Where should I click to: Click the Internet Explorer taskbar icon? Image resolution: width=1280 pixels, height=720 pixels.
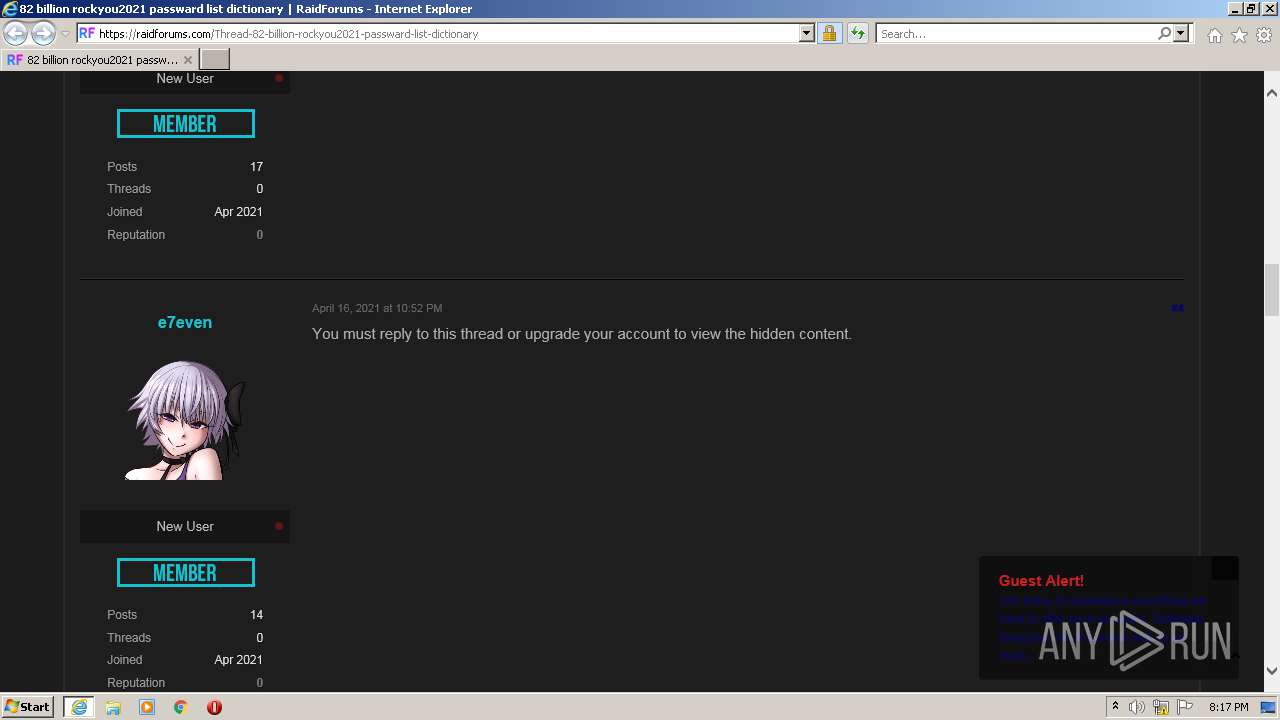point(78,707)
